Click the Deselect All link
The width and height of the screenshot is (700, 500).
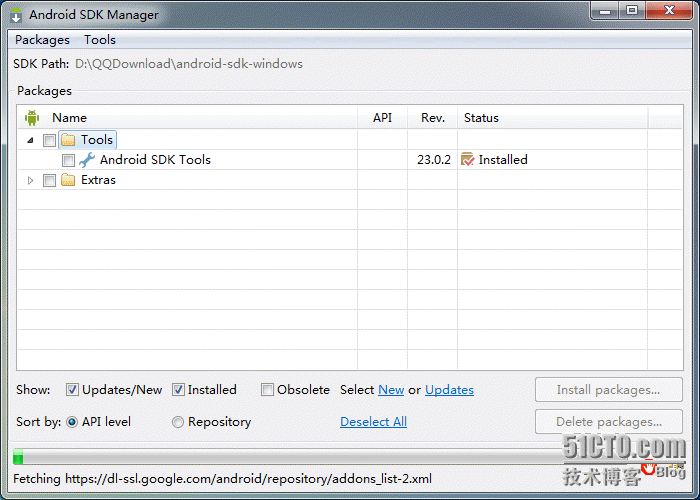point(373,422)
